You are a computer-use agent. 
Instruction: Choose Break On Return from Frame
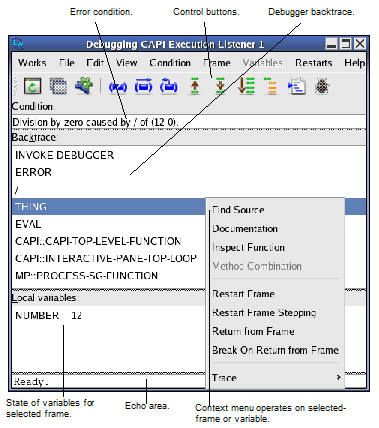[275, 350]
